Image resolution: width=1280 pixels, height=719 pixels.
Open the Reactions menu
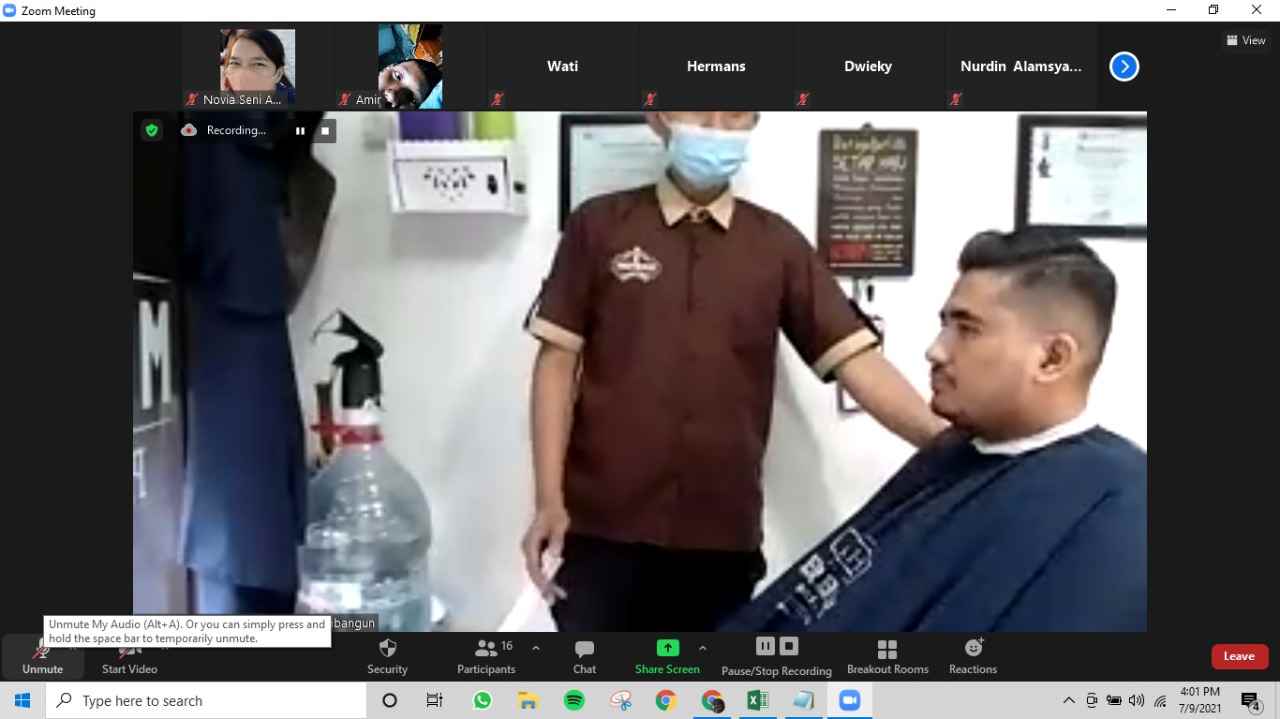coord(973,656)
